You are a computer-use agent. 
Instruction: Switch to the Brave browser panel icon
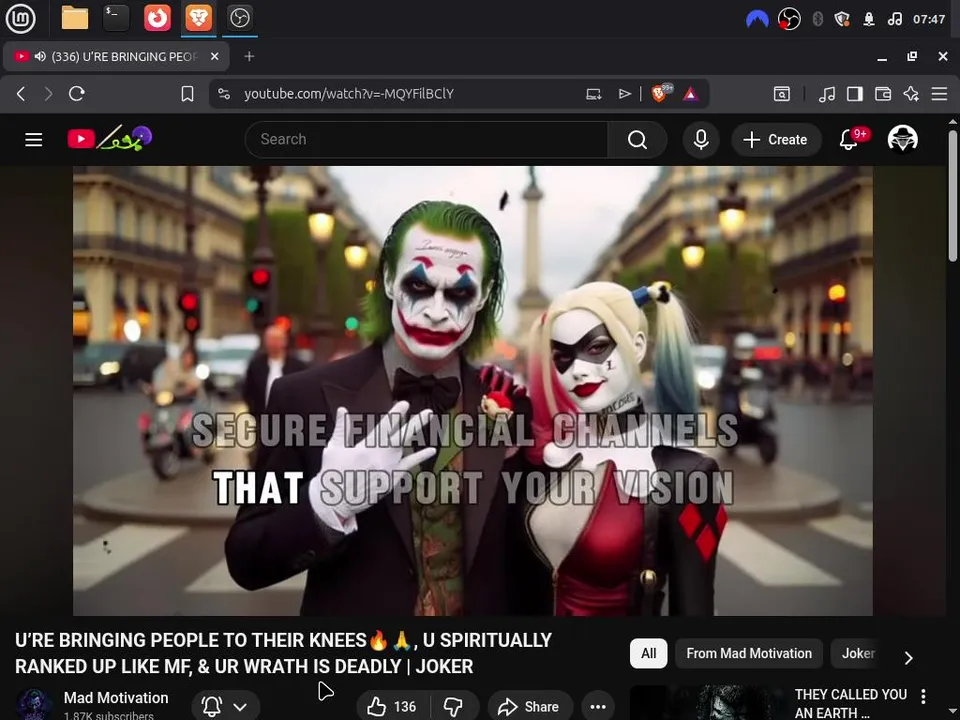pos(198,18)
